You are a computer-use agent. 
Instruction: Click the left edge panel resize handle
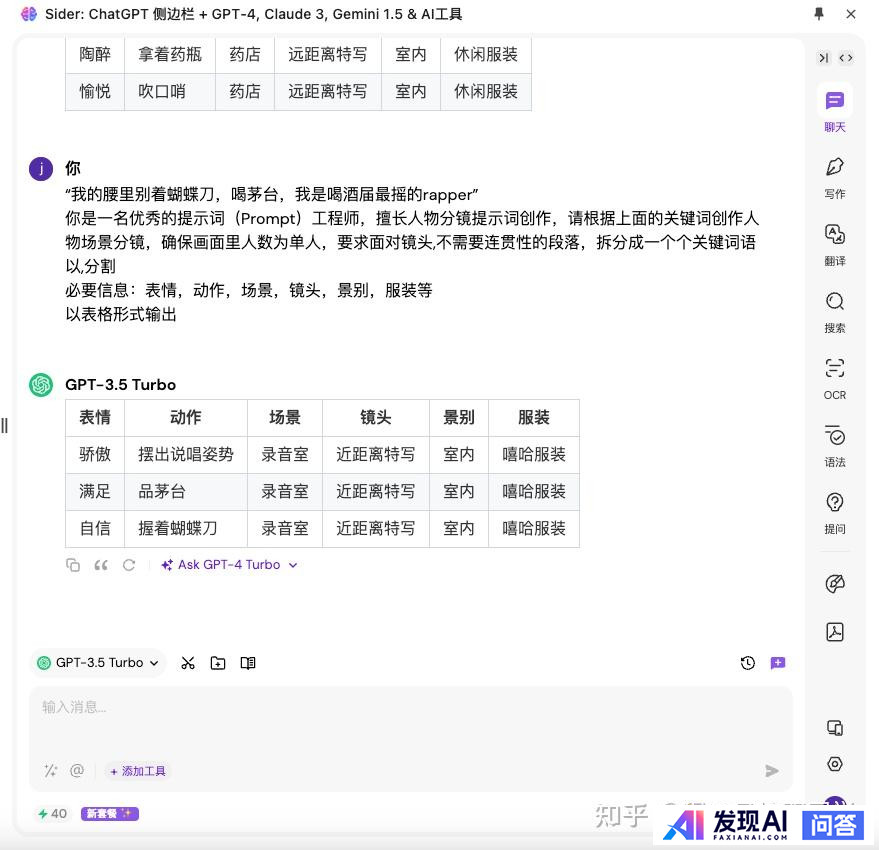tap(4, 426)
